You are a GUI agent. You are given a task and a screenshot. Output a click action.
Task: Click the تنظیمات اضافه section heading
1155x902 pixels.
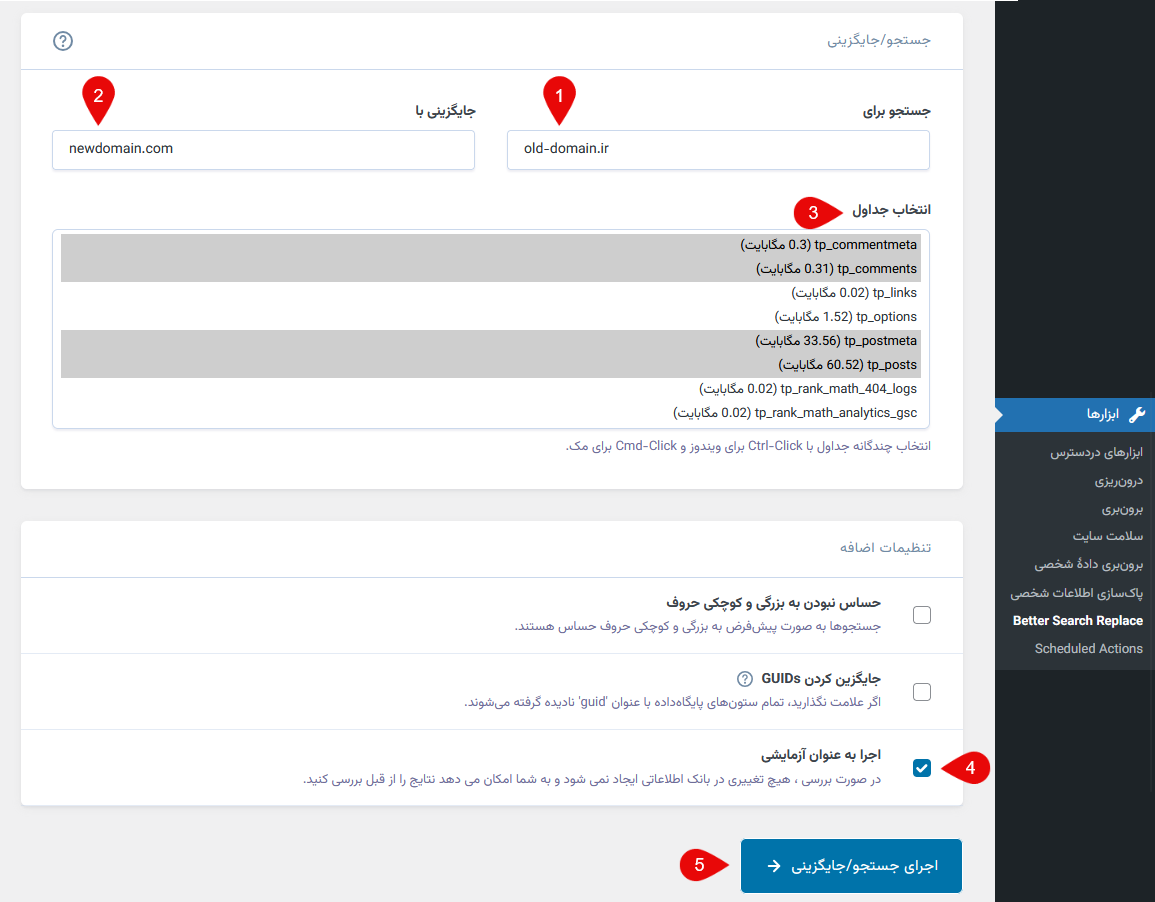coord(885,548)
